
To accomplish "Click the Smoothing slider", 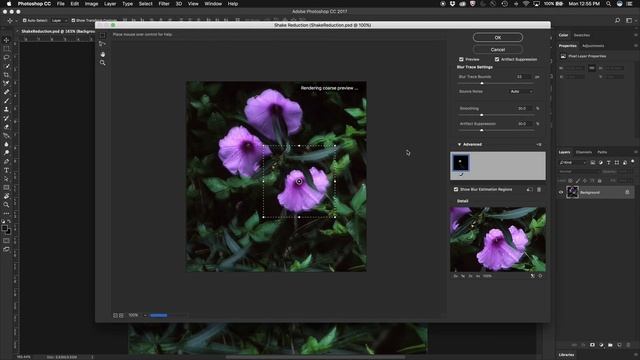I will coord(496,115).
